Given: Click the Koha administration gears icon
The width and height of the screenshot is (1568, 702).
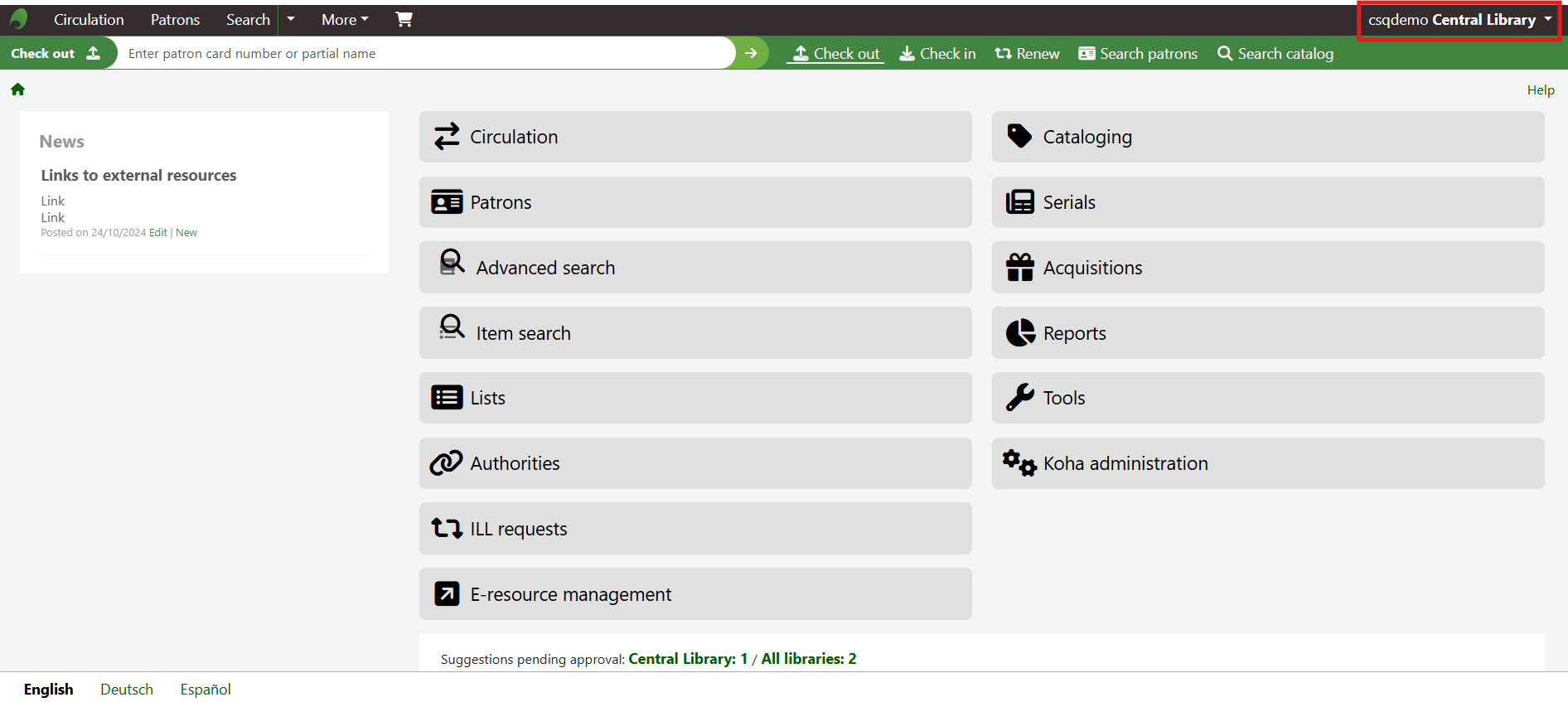Looking at the screenshot, I should click(x=1019, y=462).
